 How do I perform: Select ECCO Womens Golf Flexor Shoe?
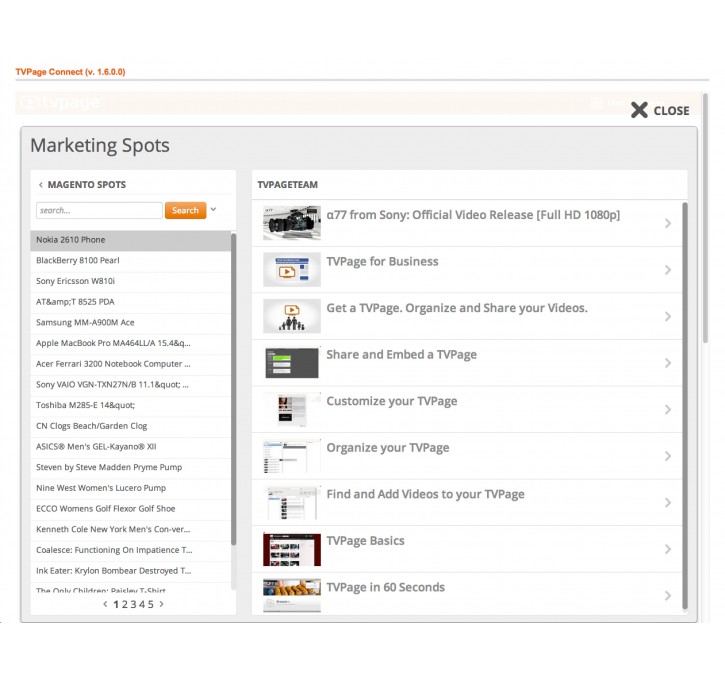[130, 509]
